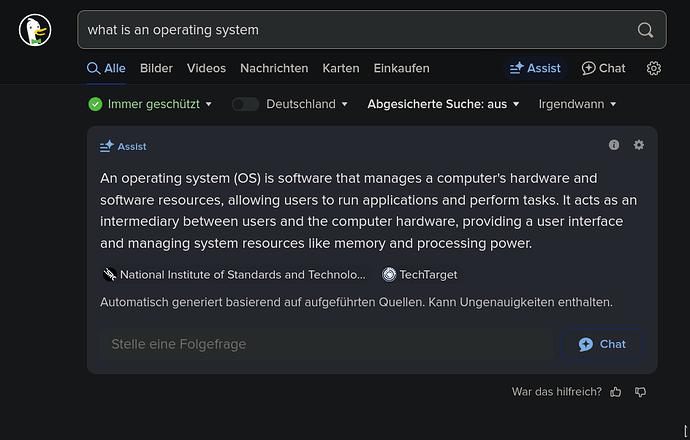
Task: Open Assist panel gear settings
Action: pos(639,145)
